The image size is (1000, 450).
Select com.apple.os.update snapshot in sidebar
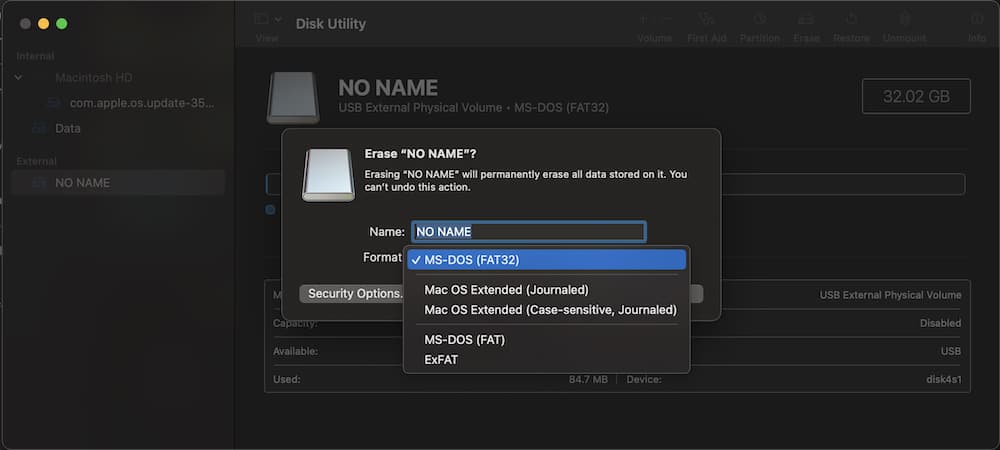click(x=142, y=103)
